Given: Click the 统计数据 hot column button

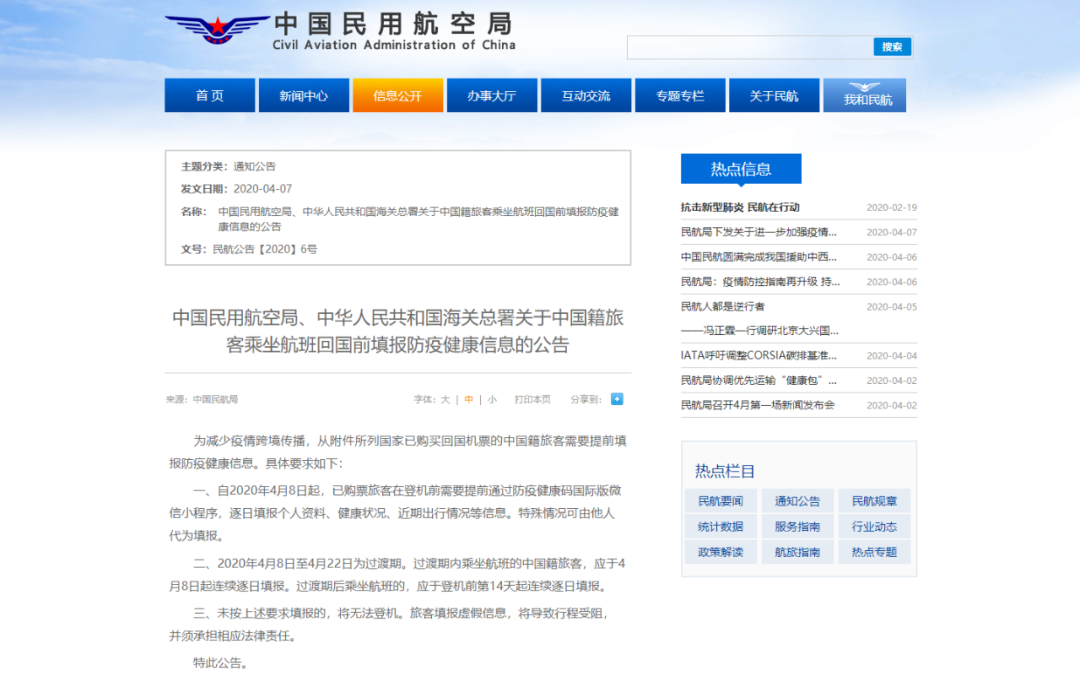Looking at the screenshot, I should (720, 526).
